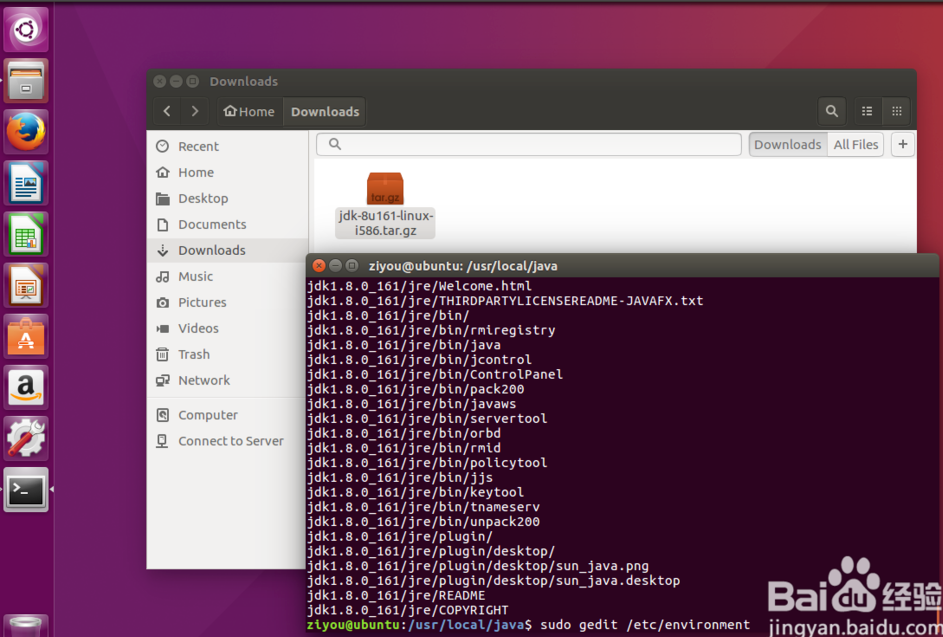Launch LibreOffice Writer from the dock
943x637 pixels.
(25, 183)
